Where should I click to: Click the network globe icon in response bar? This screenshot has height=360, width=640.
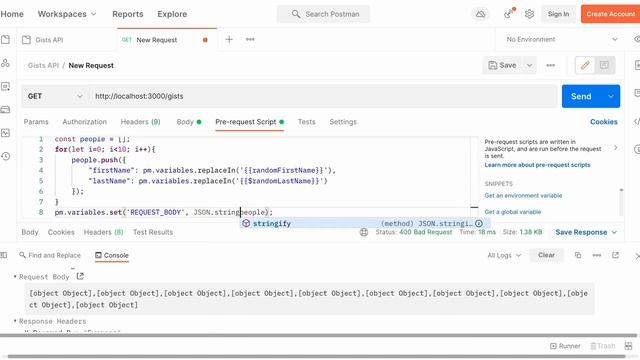[364, 232]
